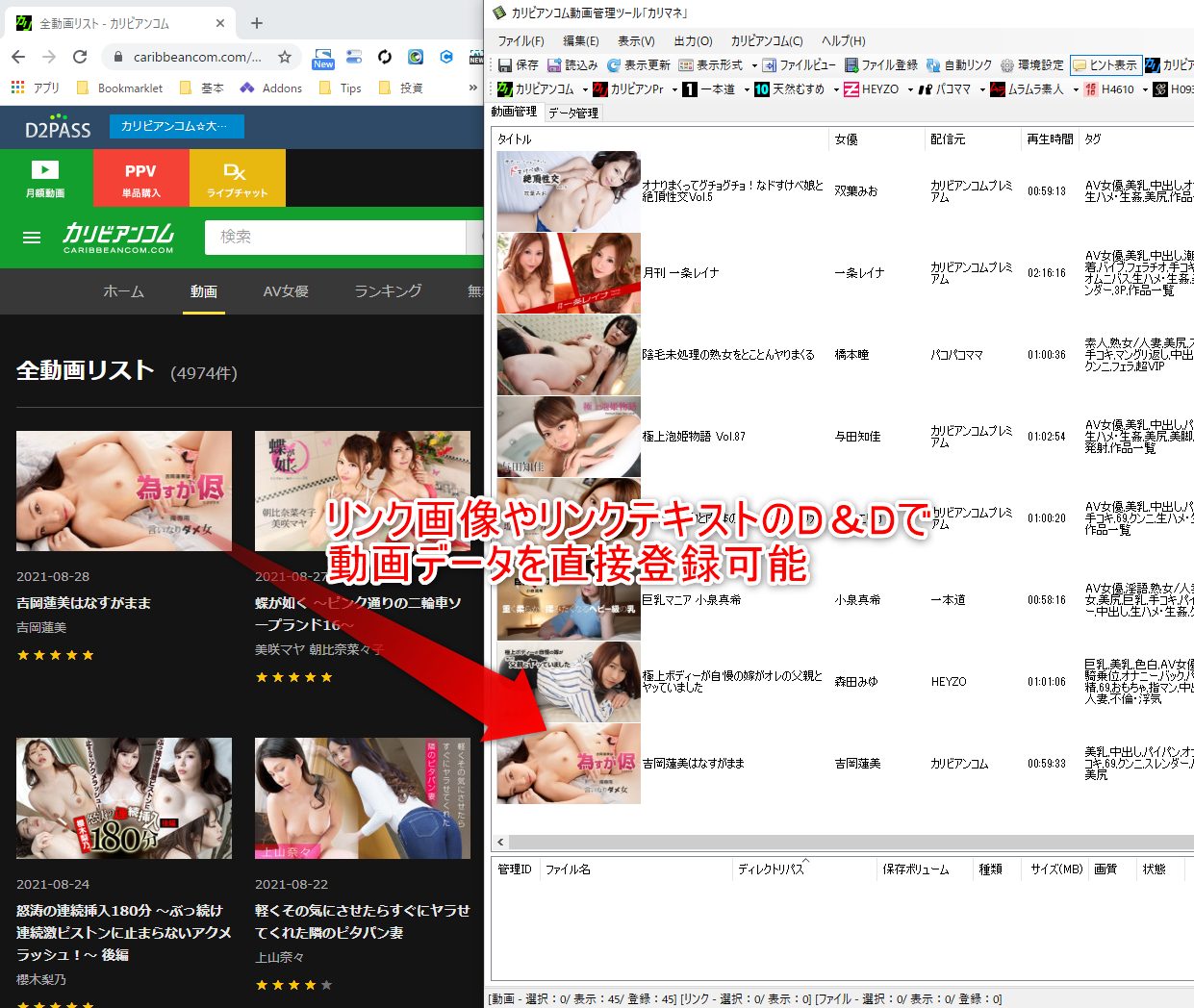Open dropdown arrow beside ムラムラ素人
Screen dimensions: 1194x1008
[1076, 89]
